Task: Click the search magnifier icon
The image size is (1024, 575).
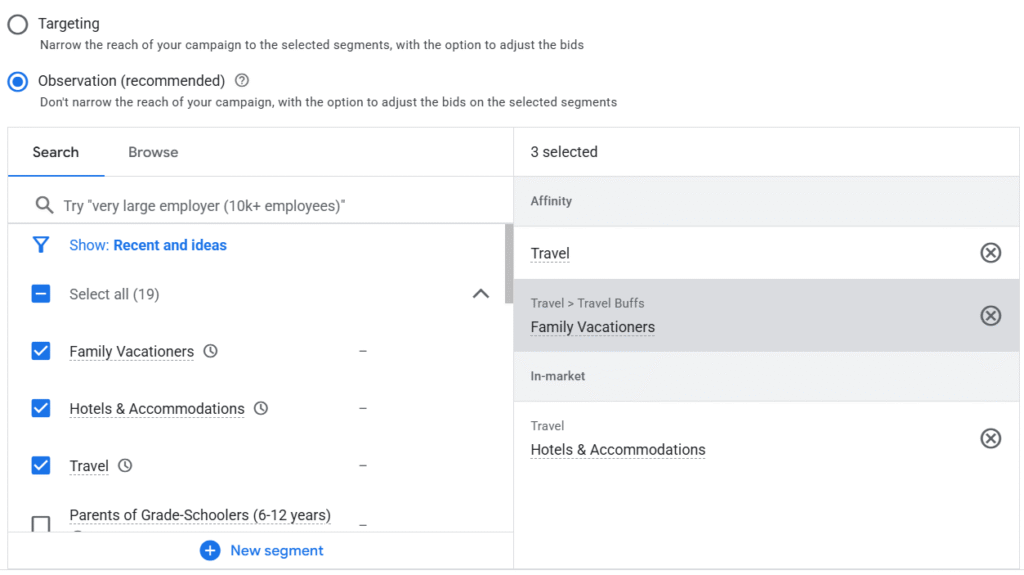Action: [x=44, y=205]
